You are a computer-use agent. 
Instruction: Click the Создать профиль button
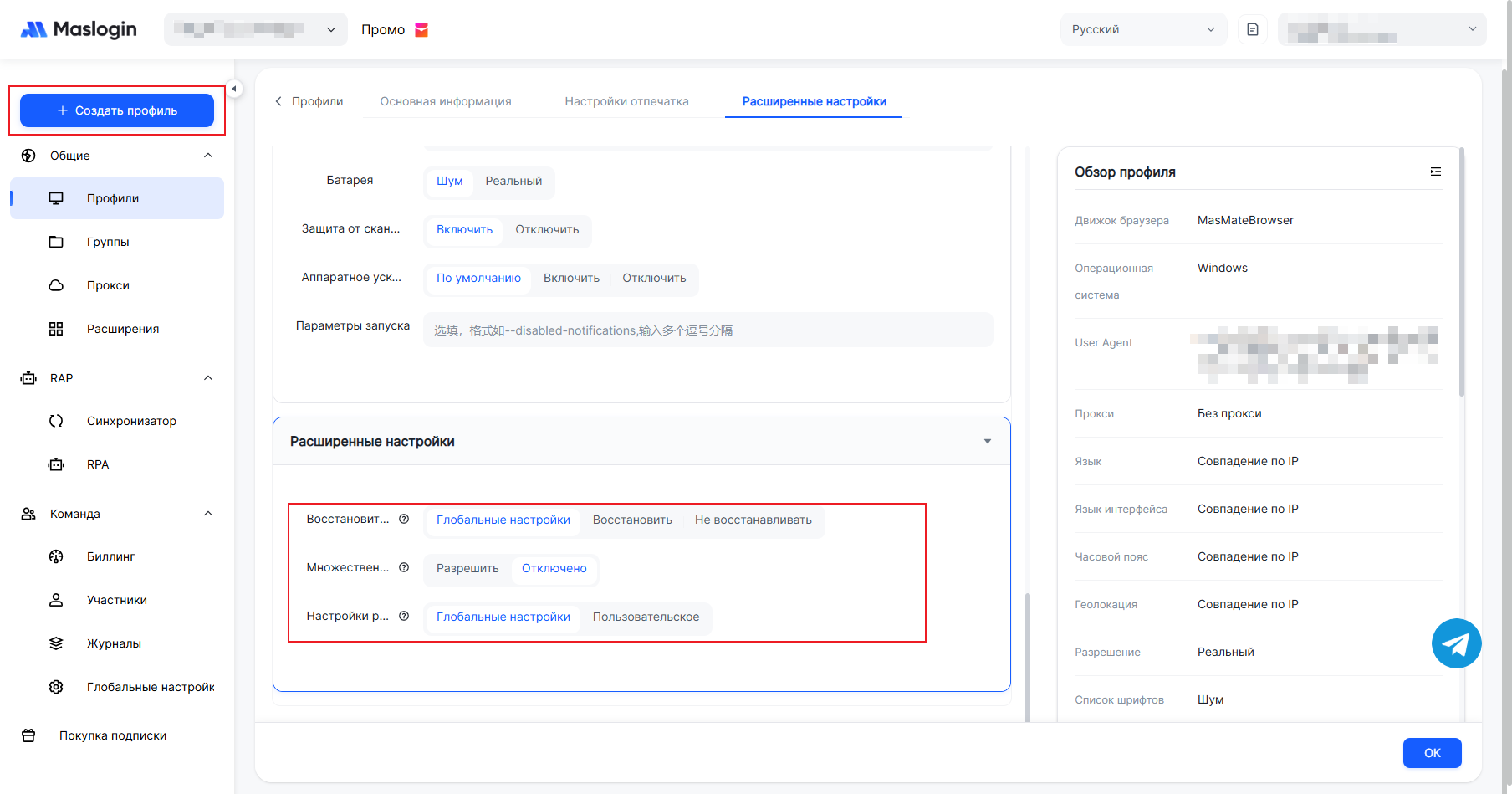[x=117, y=110]
